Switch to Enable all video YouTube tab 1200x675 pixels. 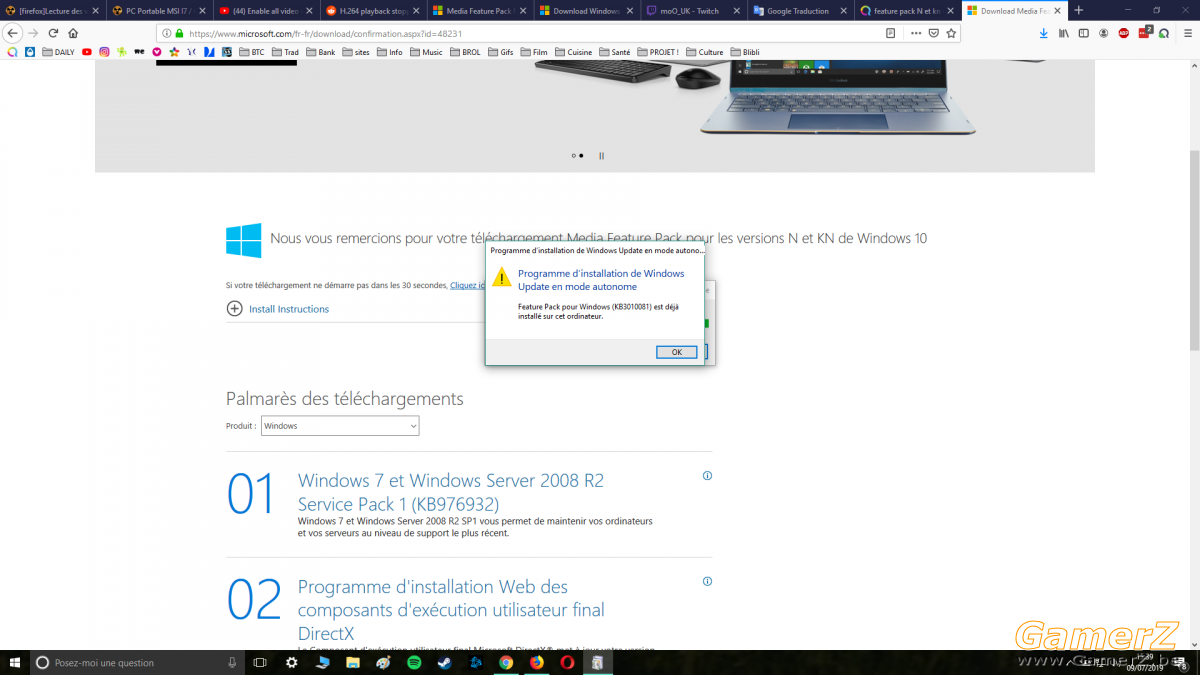click(x=265, y=10)
